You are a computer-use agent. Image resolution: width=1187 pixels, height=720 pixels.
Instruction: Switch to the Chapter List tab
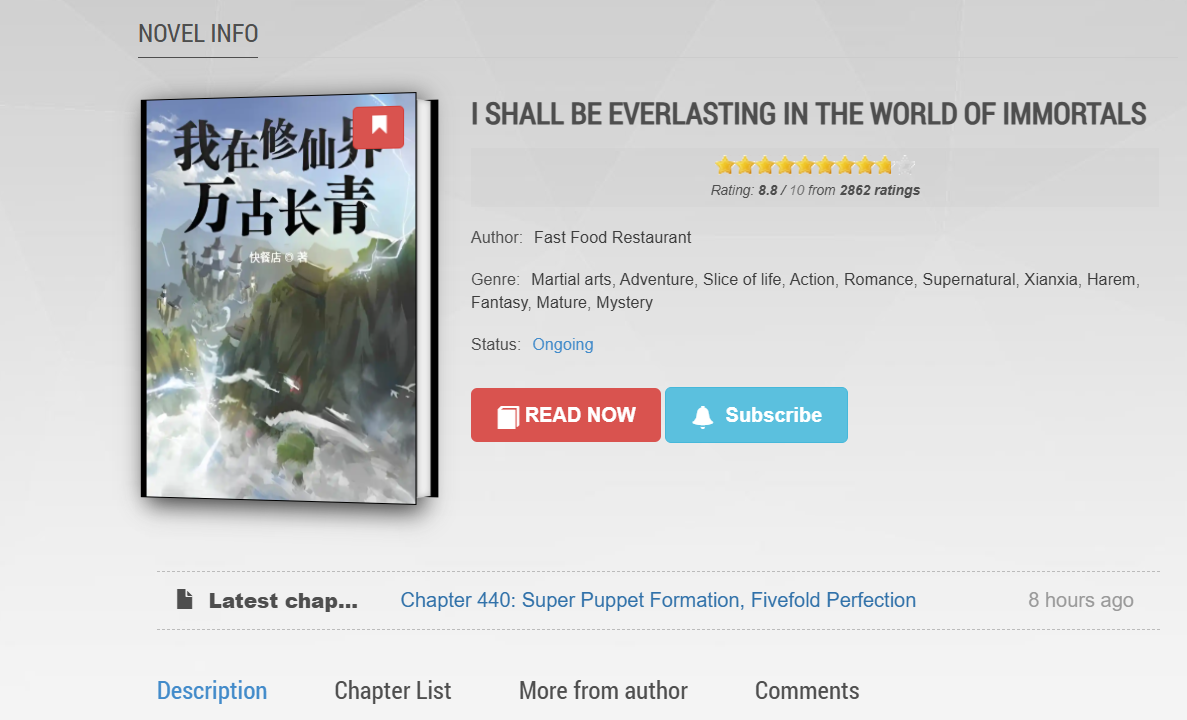coord(393,690)
